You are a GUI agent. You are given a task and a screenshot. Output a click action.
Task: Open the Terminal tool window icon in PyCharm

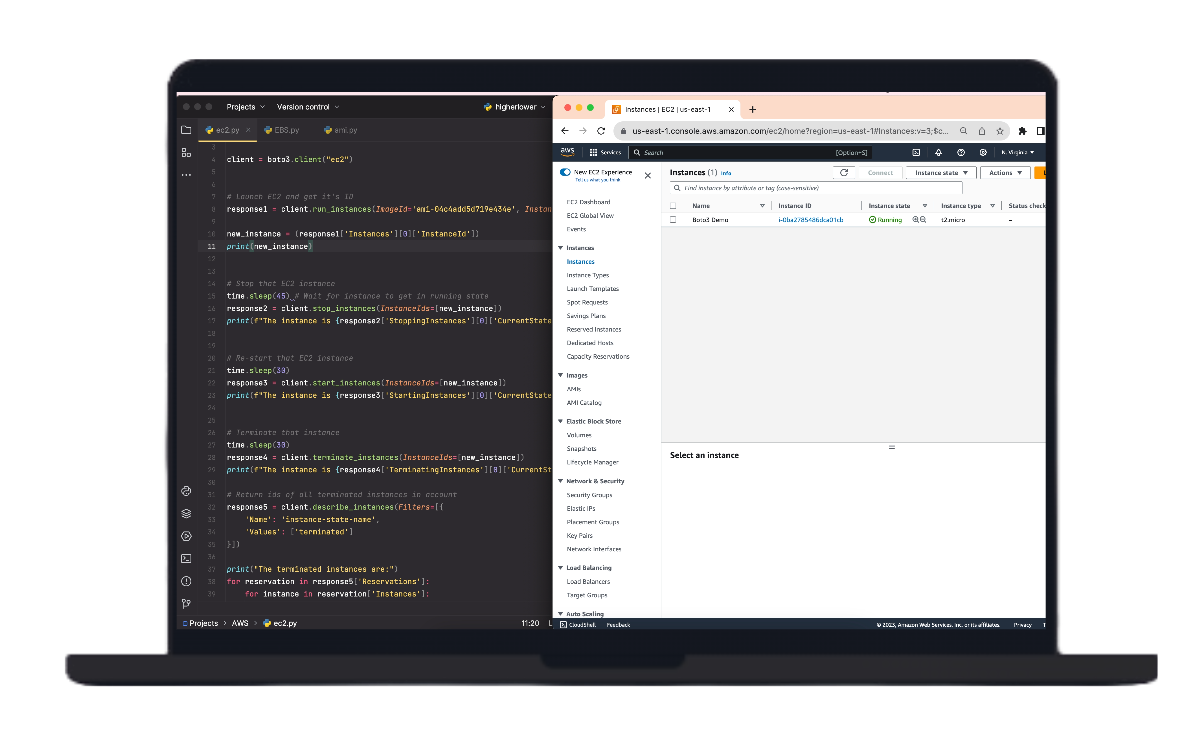tap(186, 559)
